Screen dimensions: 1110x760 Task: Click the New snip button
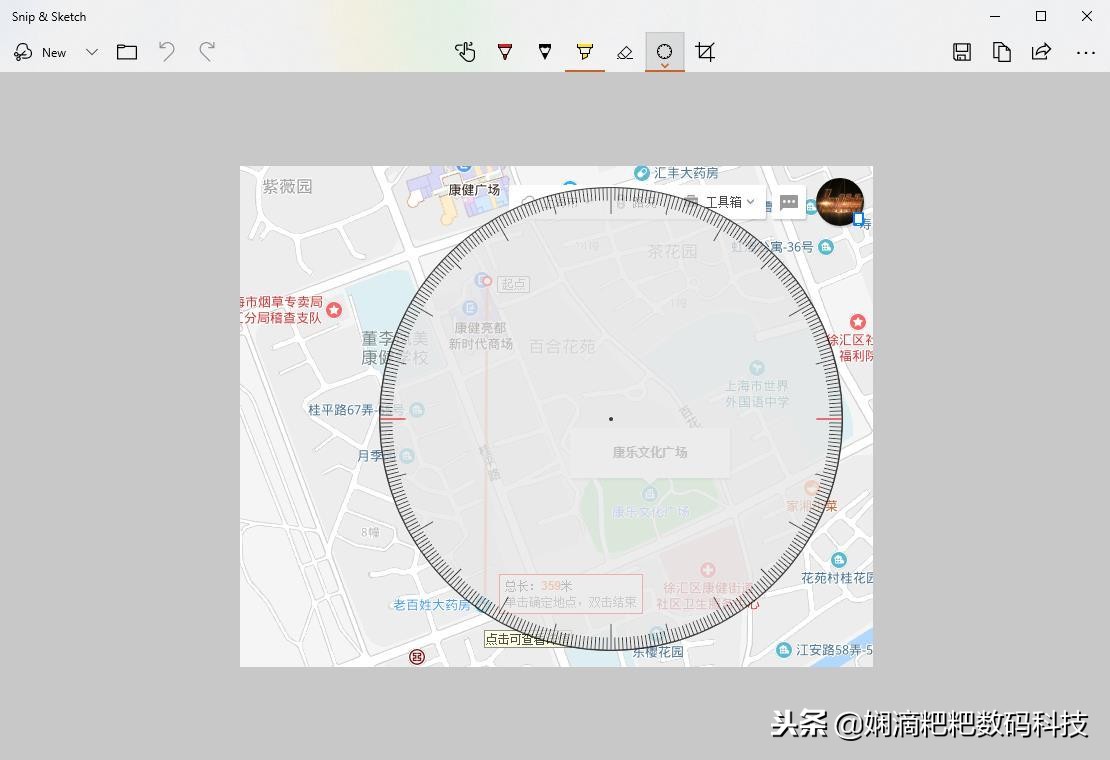[40, 52]
